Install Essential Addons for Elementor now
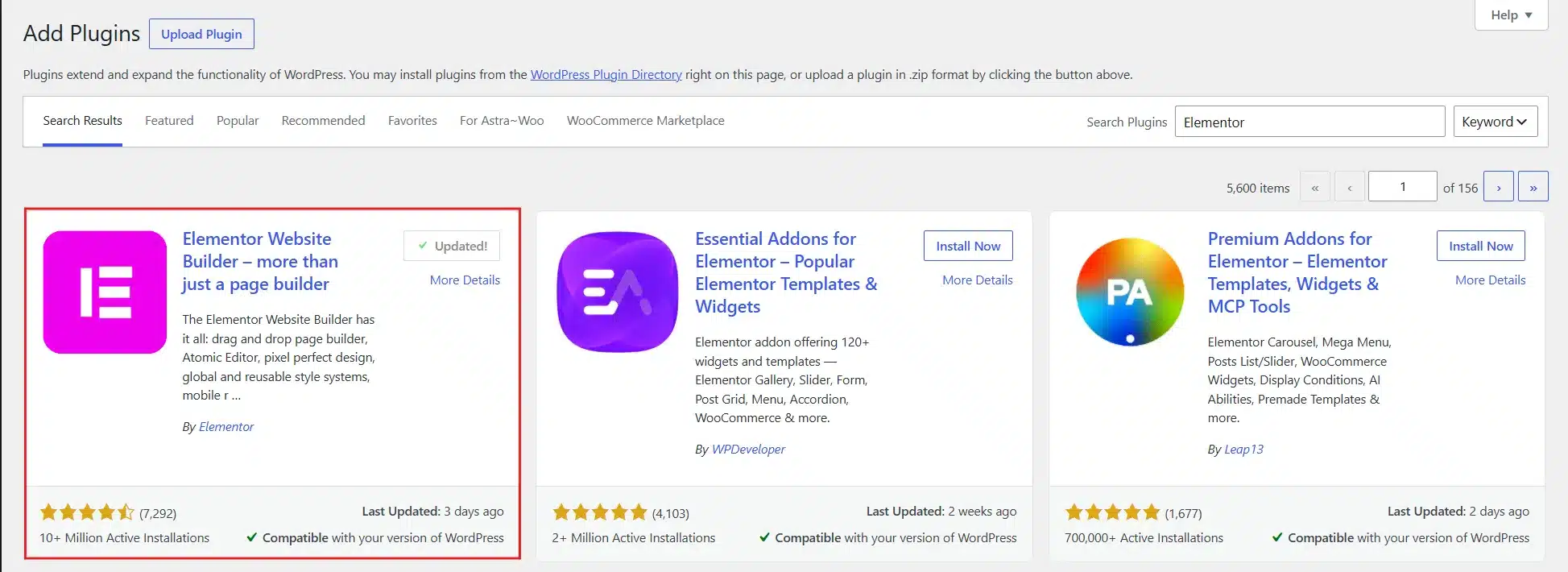The image size is (1568, 572). (968, 246)
